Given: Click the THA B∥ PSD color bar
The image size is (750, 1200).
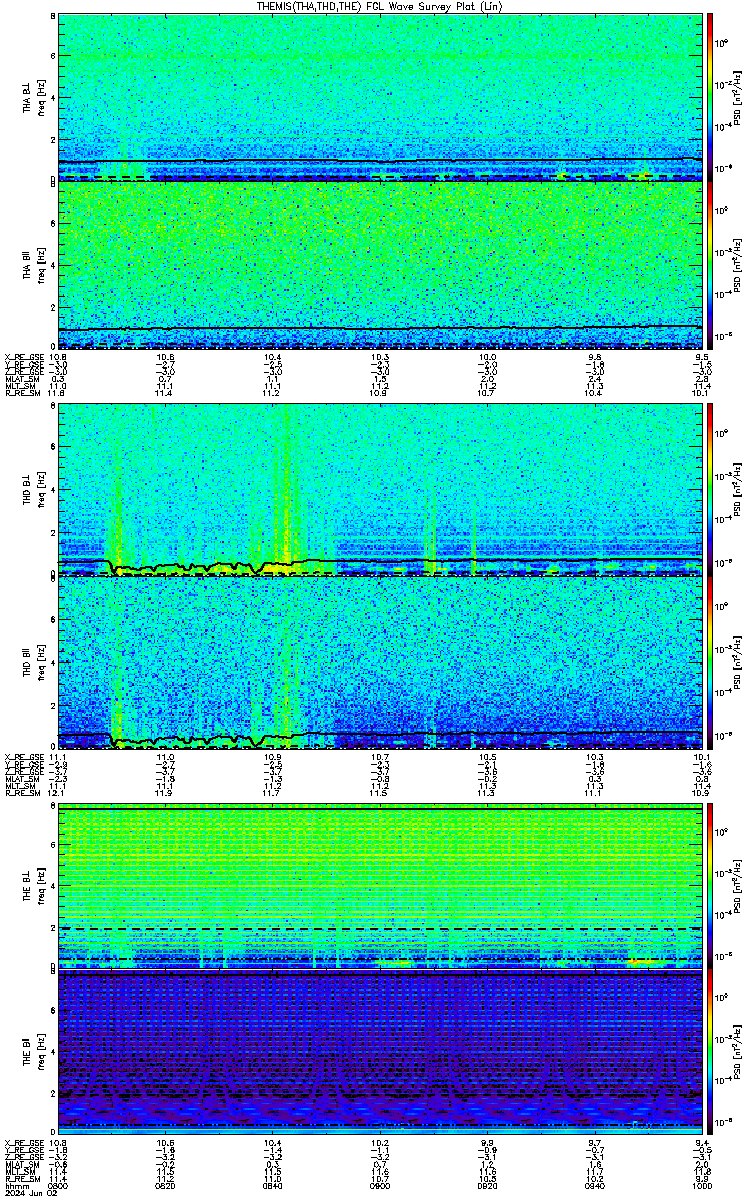Looking at the screenshot, I should [711, 265].
